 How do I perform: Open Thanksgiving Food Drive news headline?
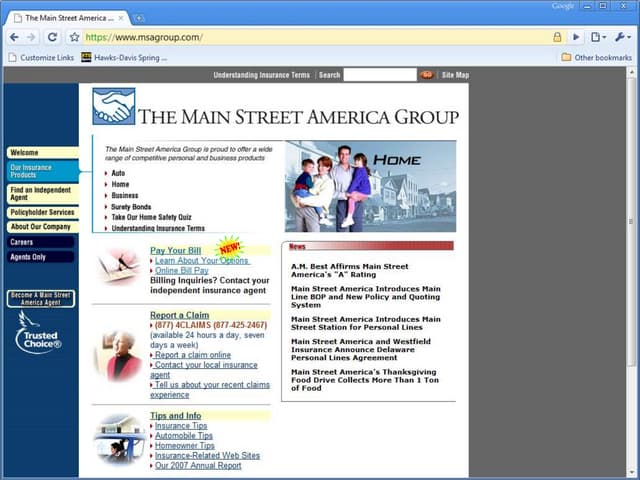pyautogui.click(x=365, y=380)
